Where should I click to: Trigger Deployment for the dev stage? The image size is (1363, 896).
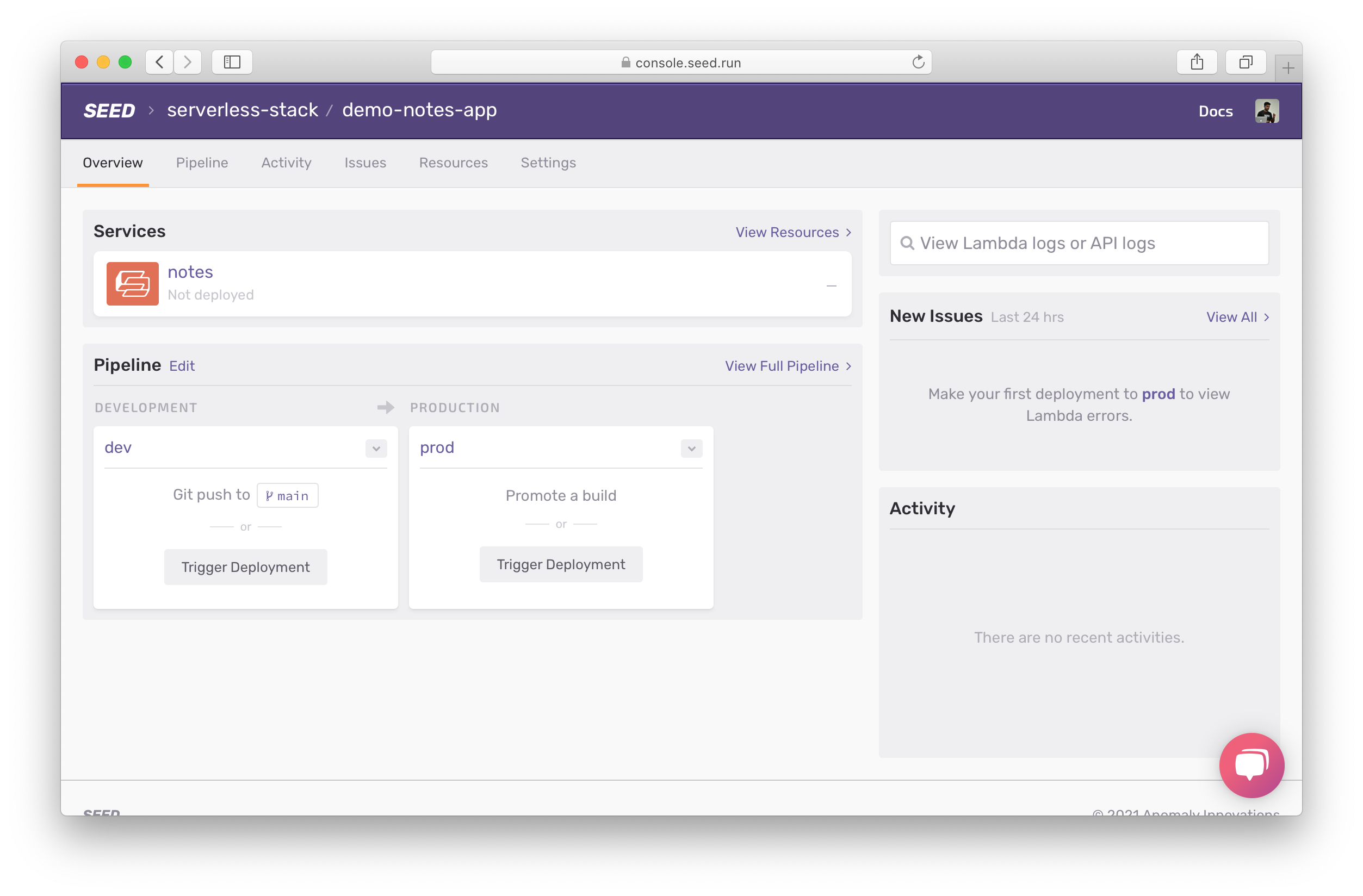[x=245, y=567]
